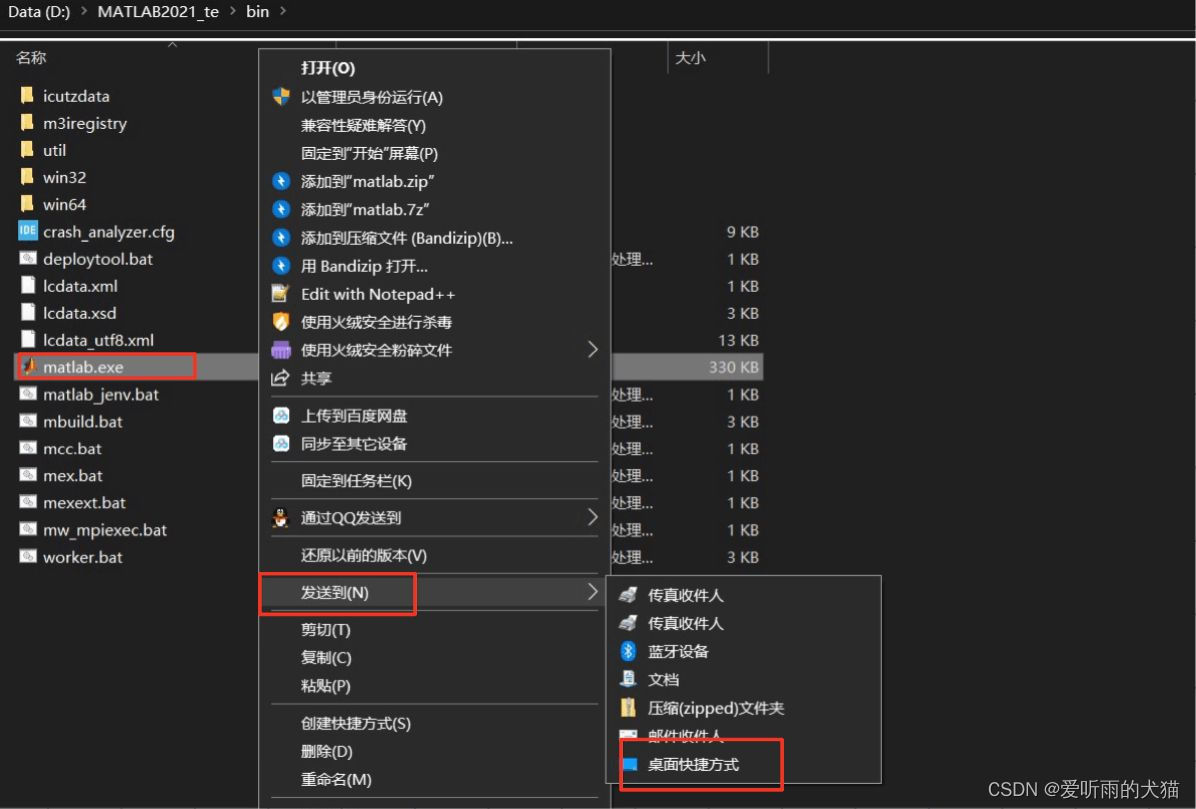Choose 创建快捷方式(S)
The height and width of the screenshot is (809, 1196).
tap(355, 724)
